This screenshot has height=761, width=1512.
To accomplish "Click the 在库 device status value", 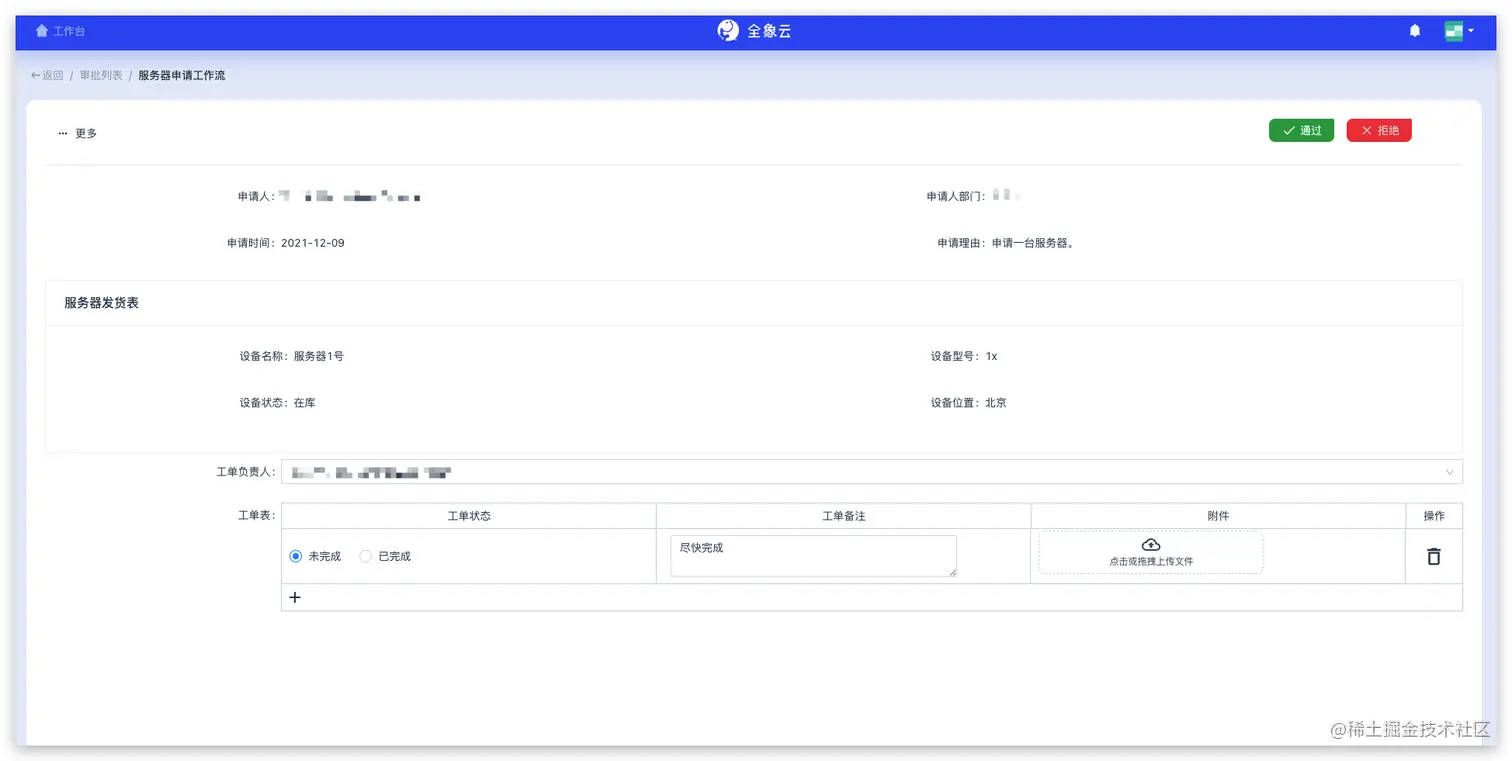I will [305, 403].
